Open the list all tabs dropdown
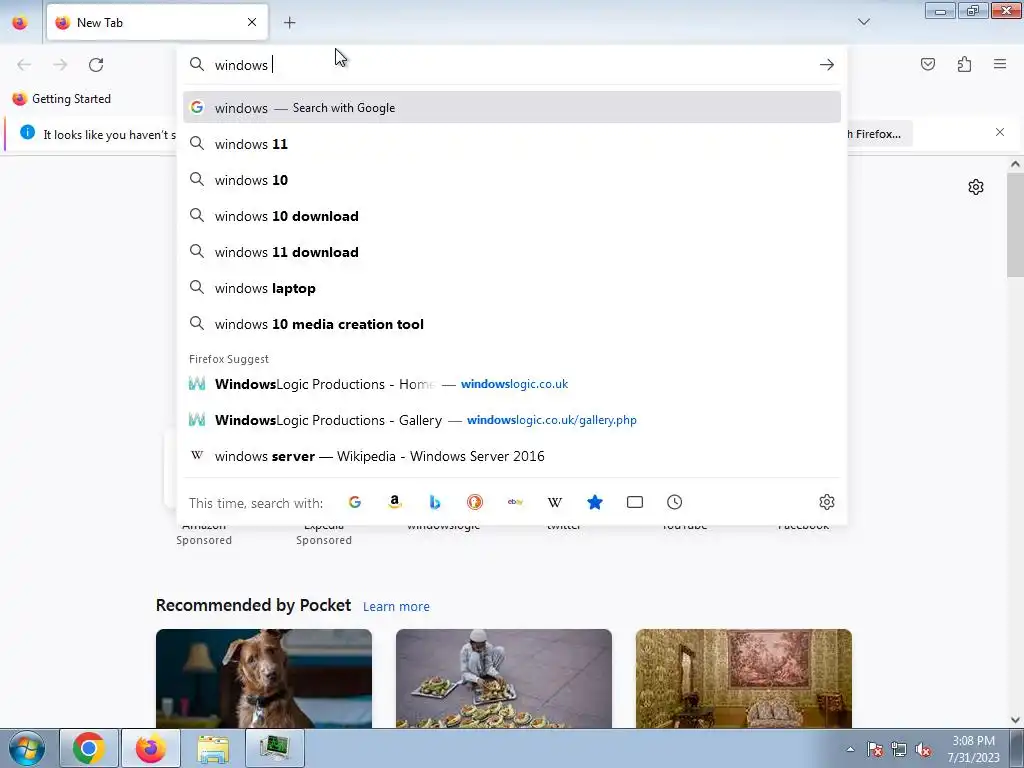The height and width of the screenshot is (768, 1024). [x=864, y=22]
